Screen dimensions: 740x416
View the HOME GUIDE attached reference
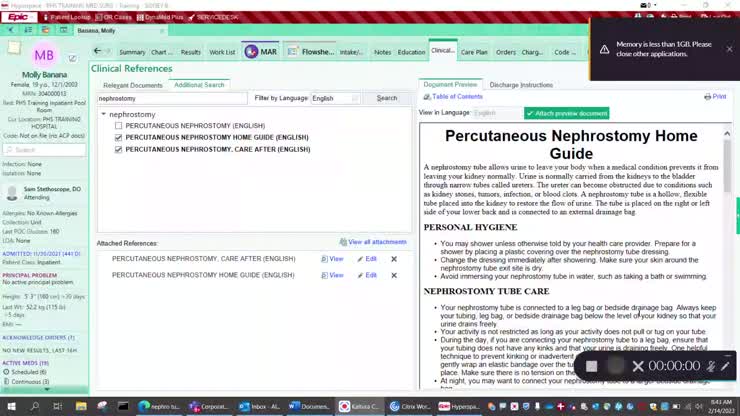(332, 275)
